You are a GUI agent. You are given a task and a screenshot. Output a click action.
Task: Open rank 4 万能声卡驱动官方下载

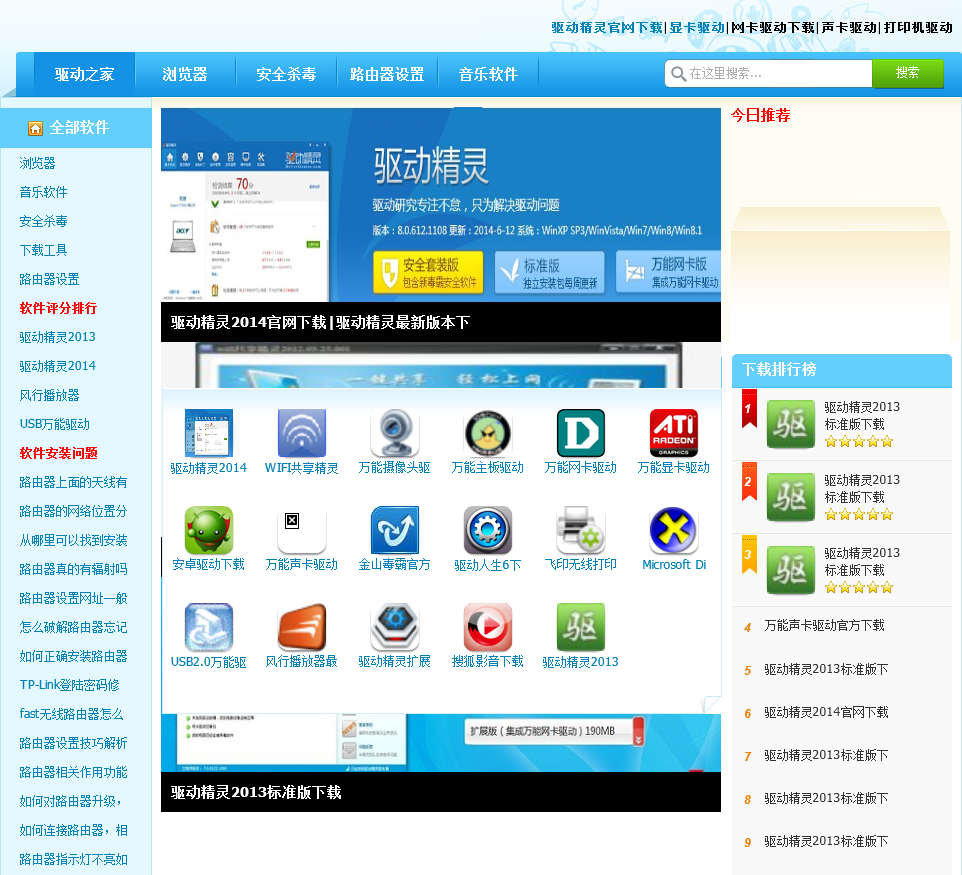pos(825,626)
